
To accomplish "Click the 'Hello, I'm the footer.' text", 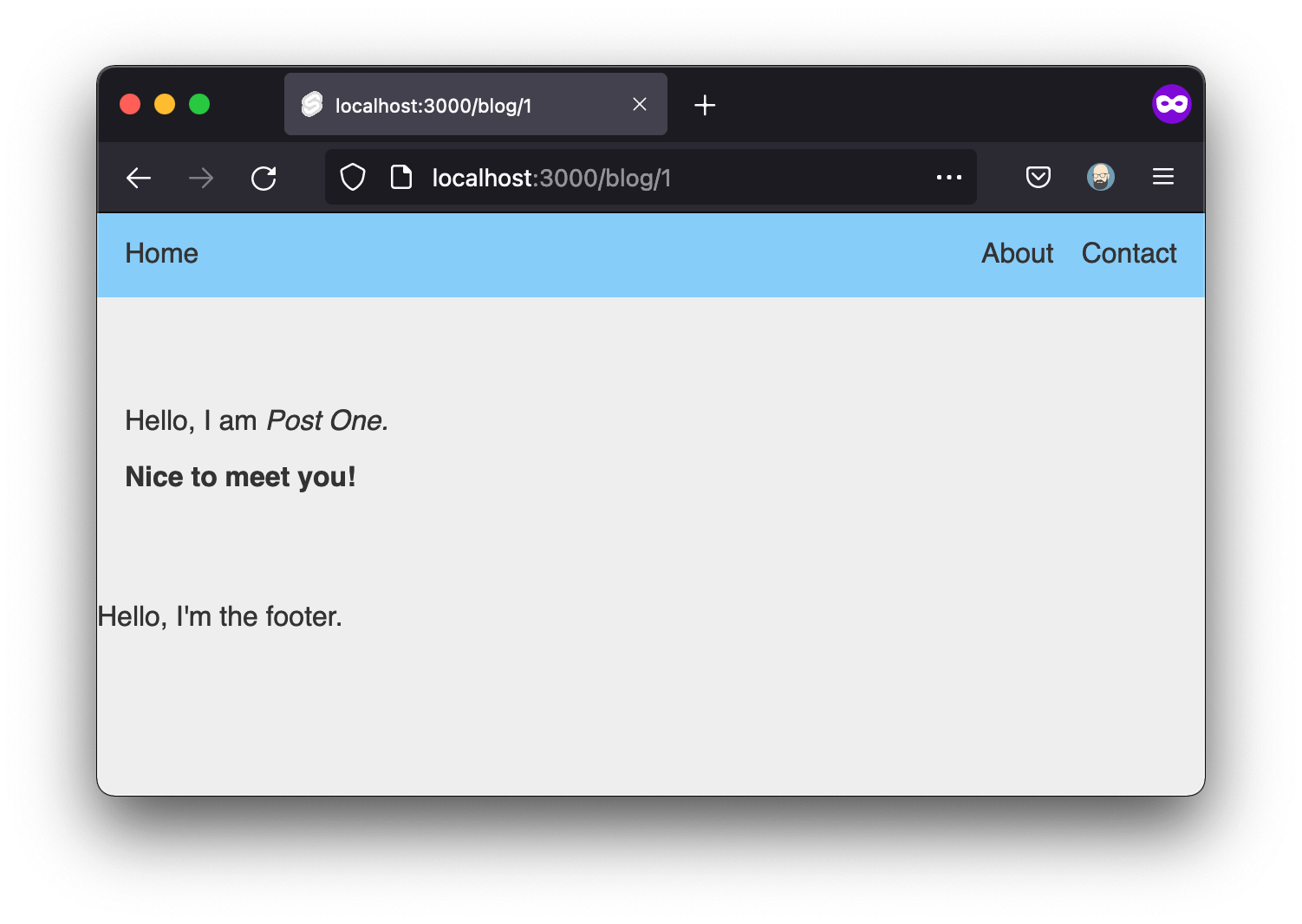I will click(x=220, y=616).
